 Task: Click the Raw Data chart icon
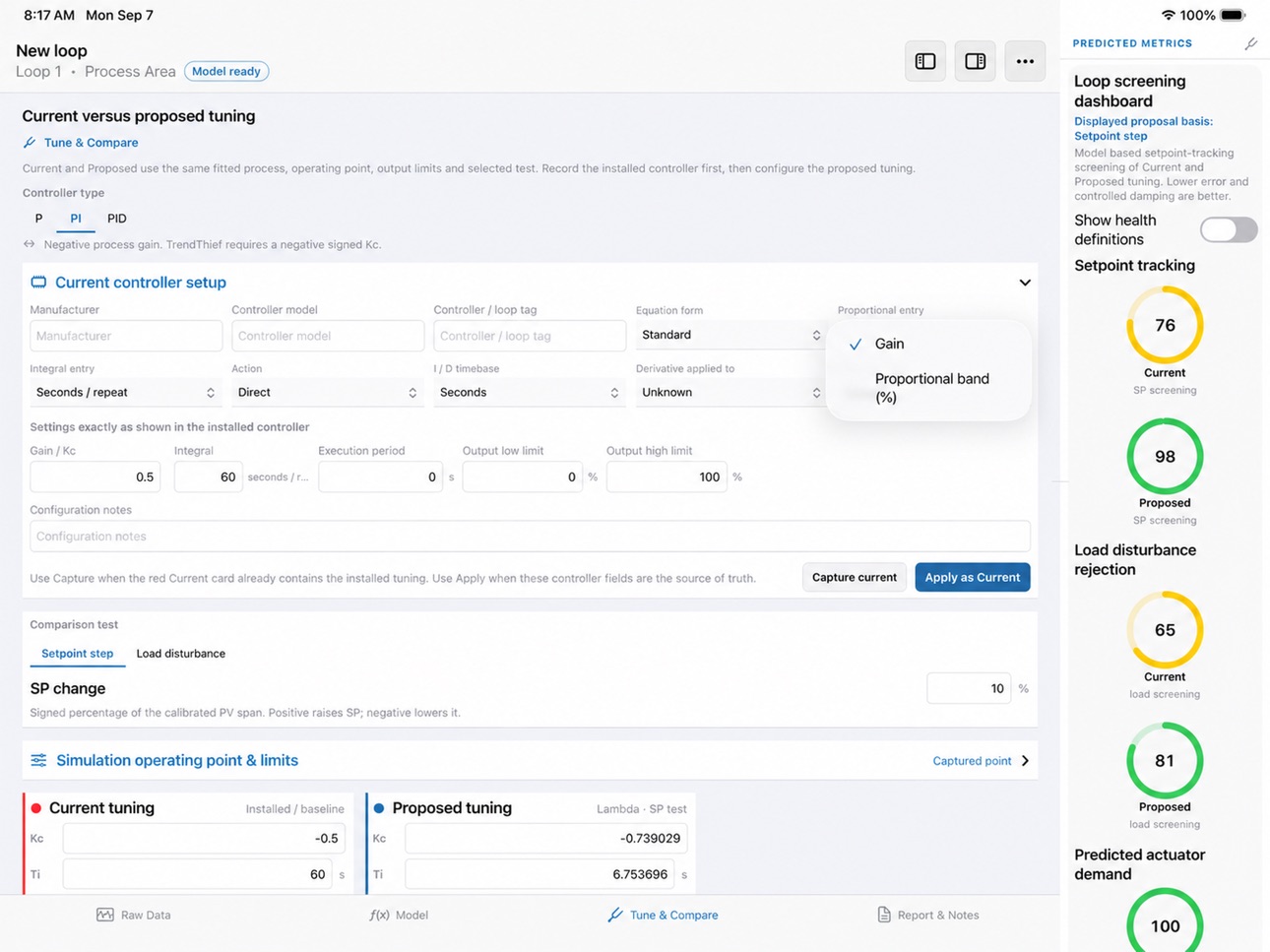(105, 915)
